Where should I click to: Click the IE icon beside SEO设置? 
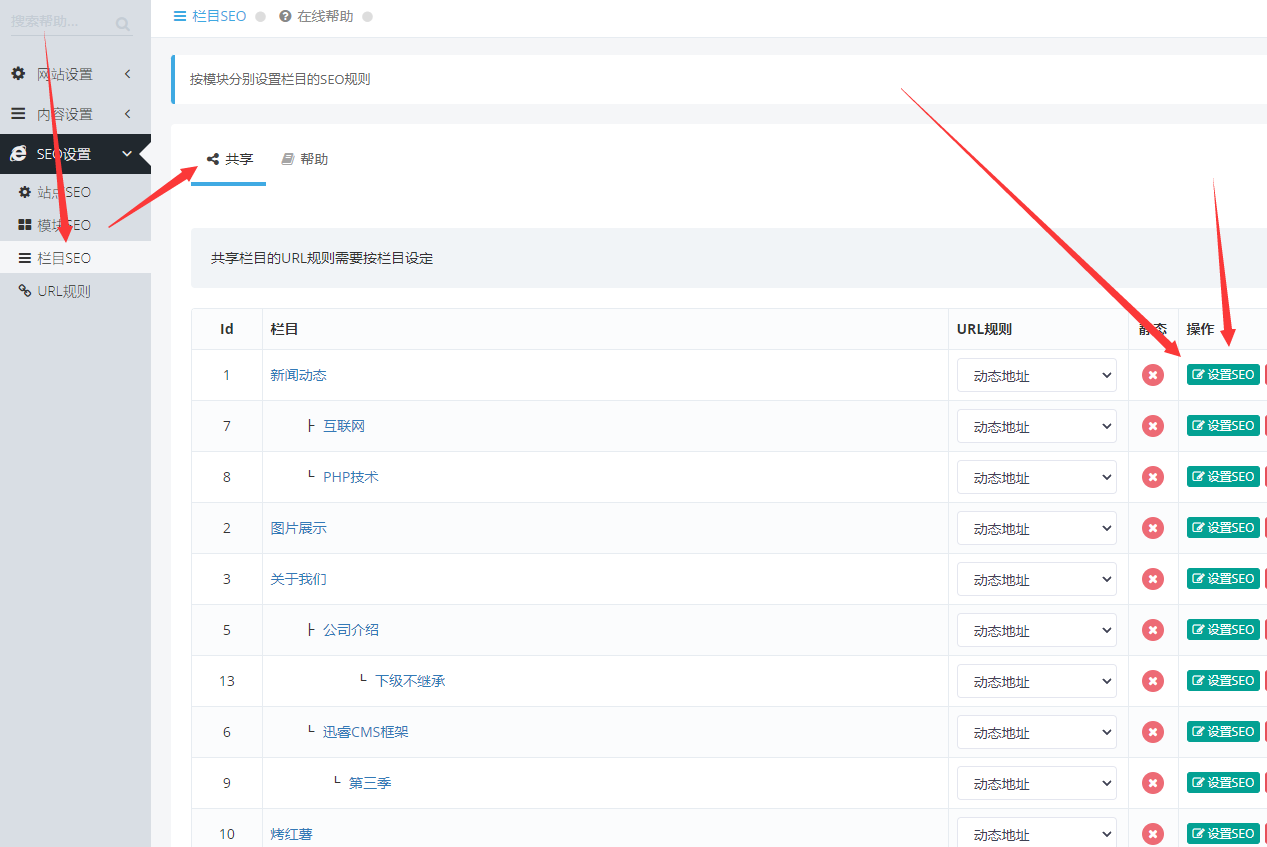click(18, 154)
